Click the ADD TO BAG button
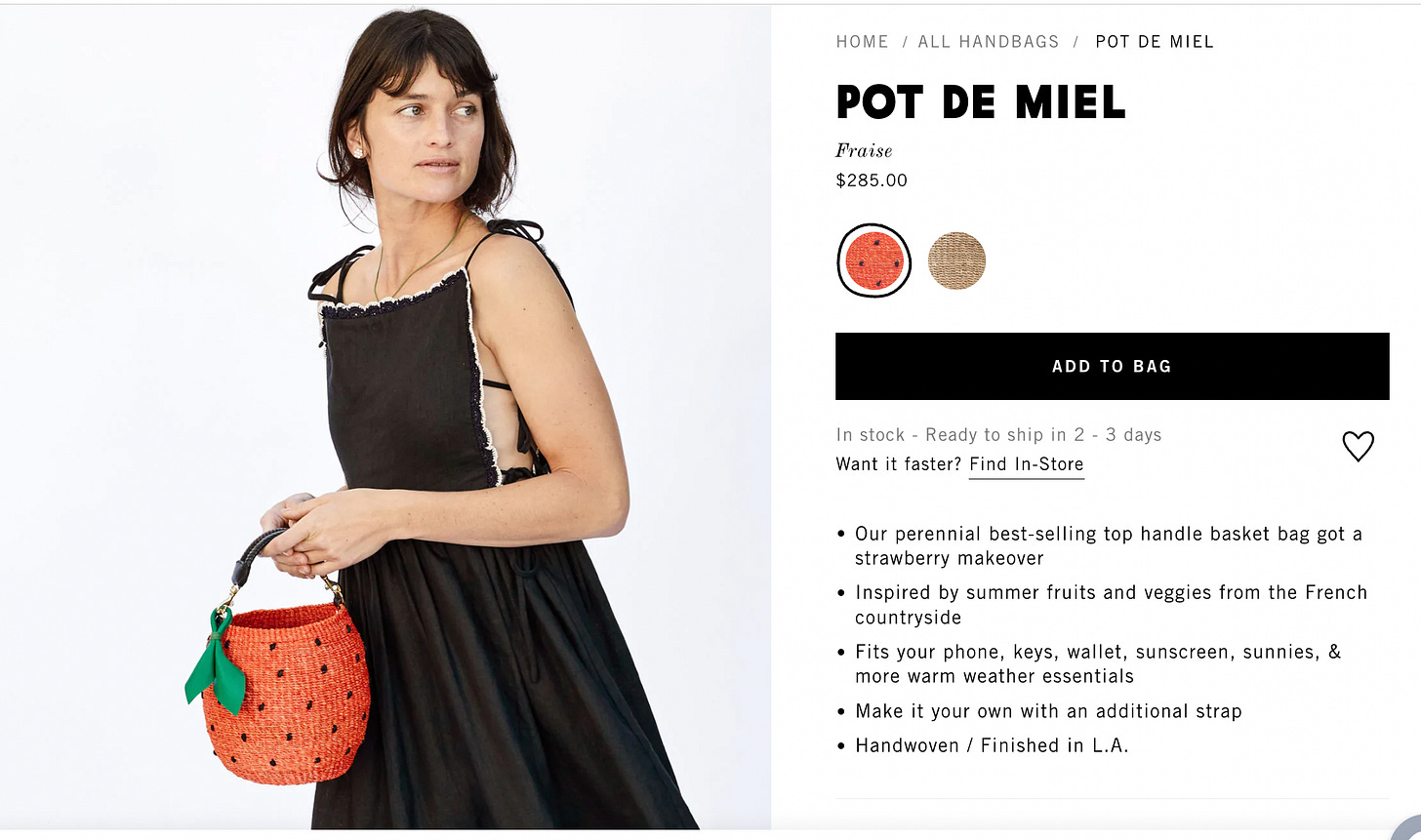This screenshot has width=1421, height=840. pyautogui.click(x=1112, y=366)
